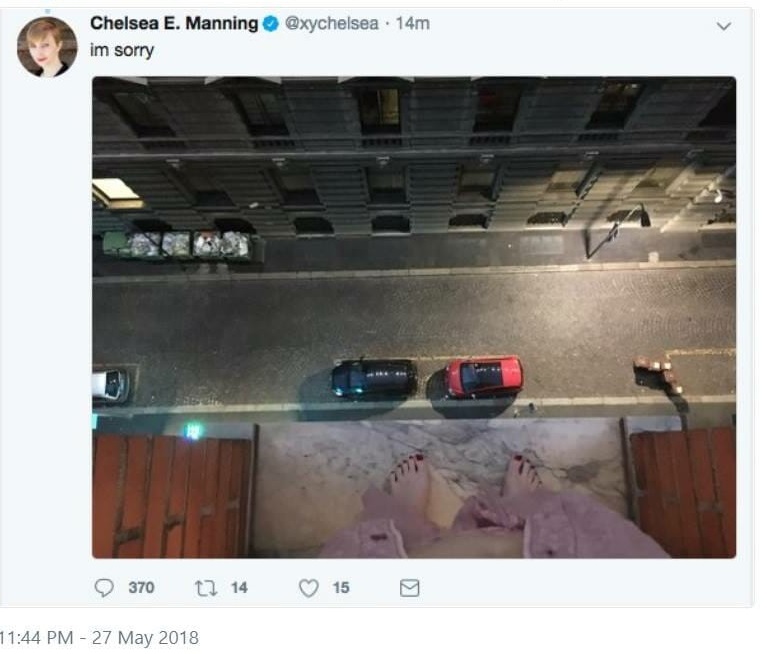
Task: Open the reply count 370
Action: click(141, 588)
